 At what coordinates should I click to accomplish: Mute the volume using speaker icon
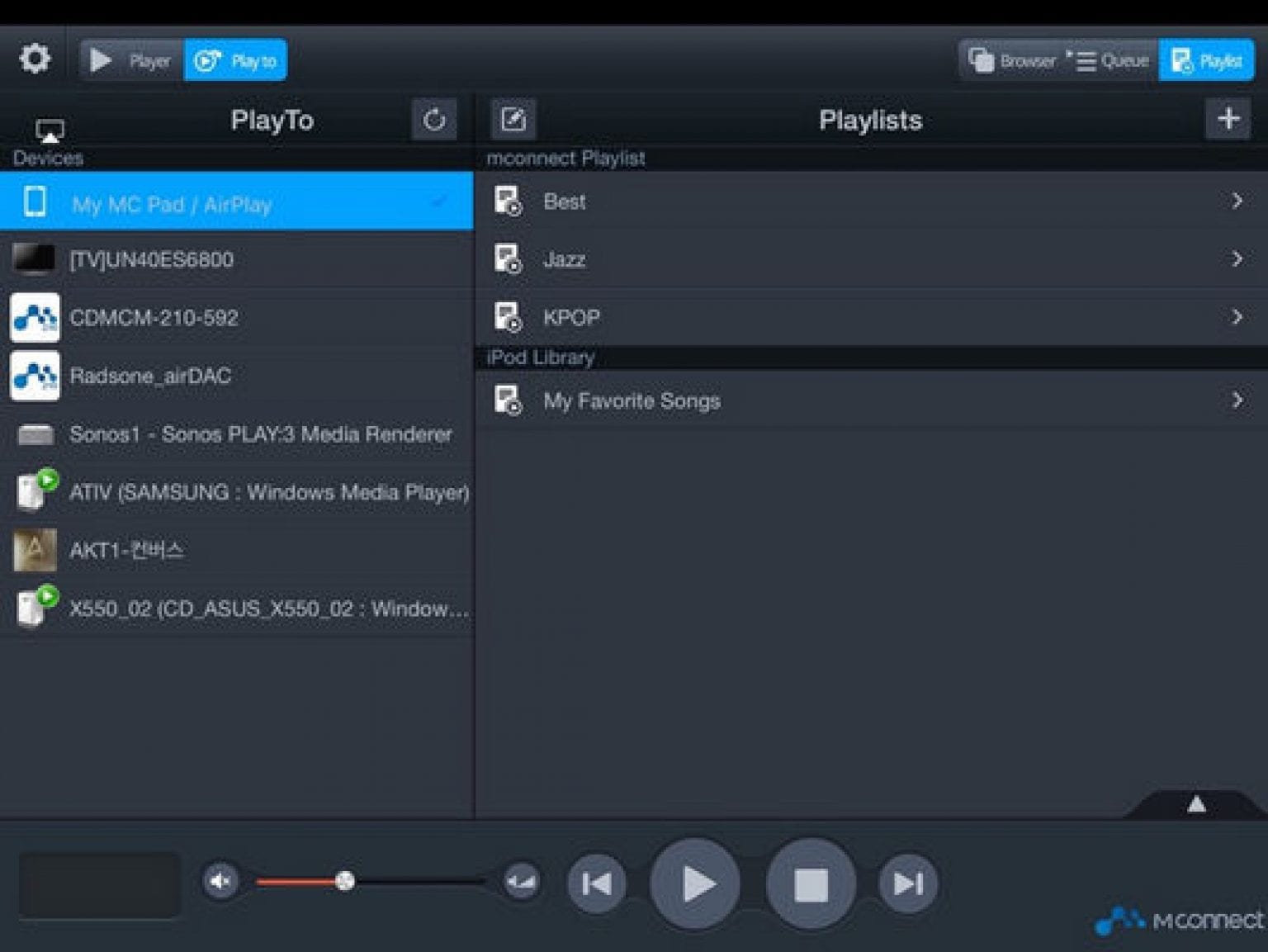pos(220,882)
